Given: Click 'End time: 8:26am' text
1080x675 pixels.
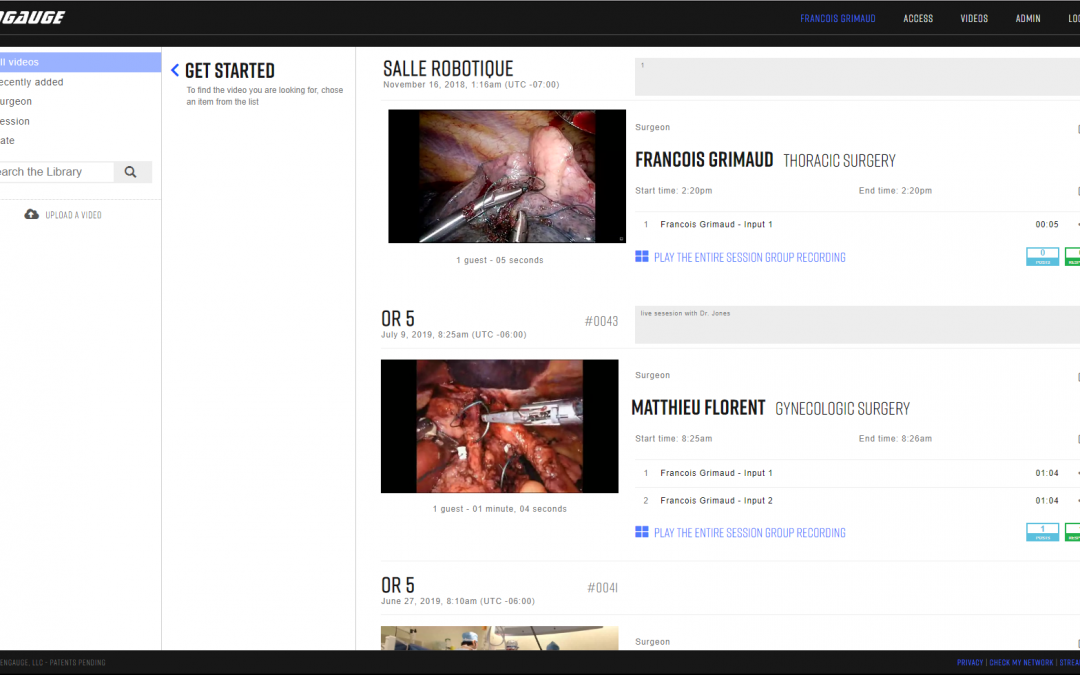Looking at the screenshot, I should (895, 439).
